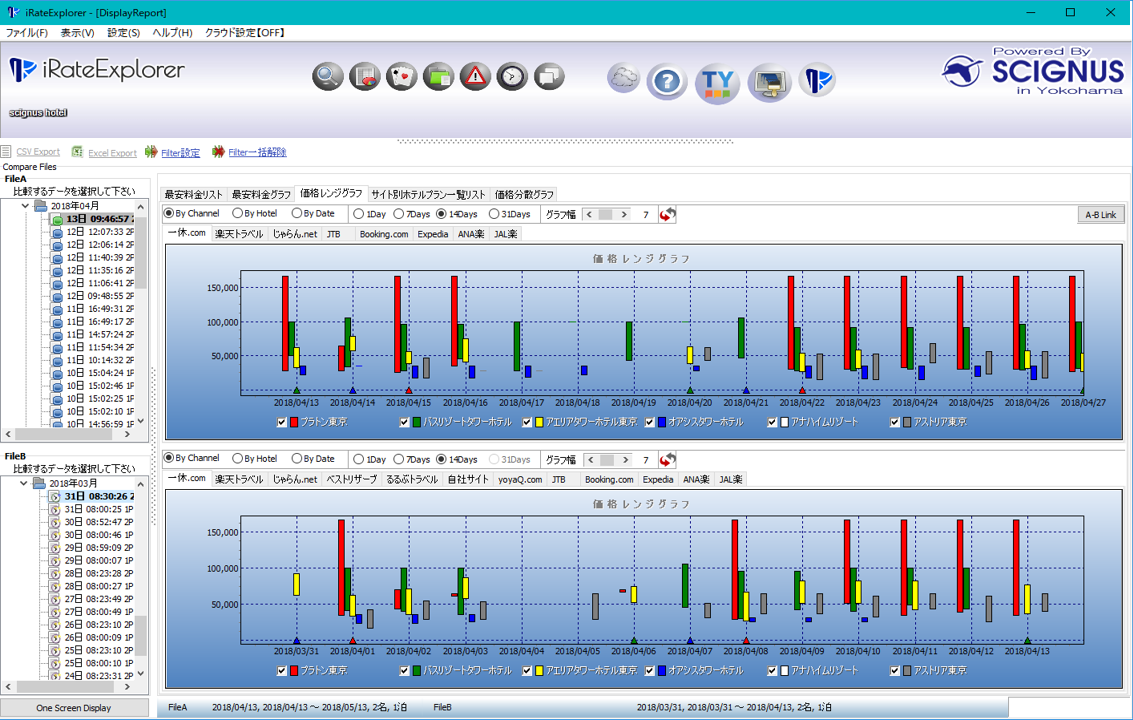Open the clock schedule icon
The image size is (1133, 720).
[512, 76]
